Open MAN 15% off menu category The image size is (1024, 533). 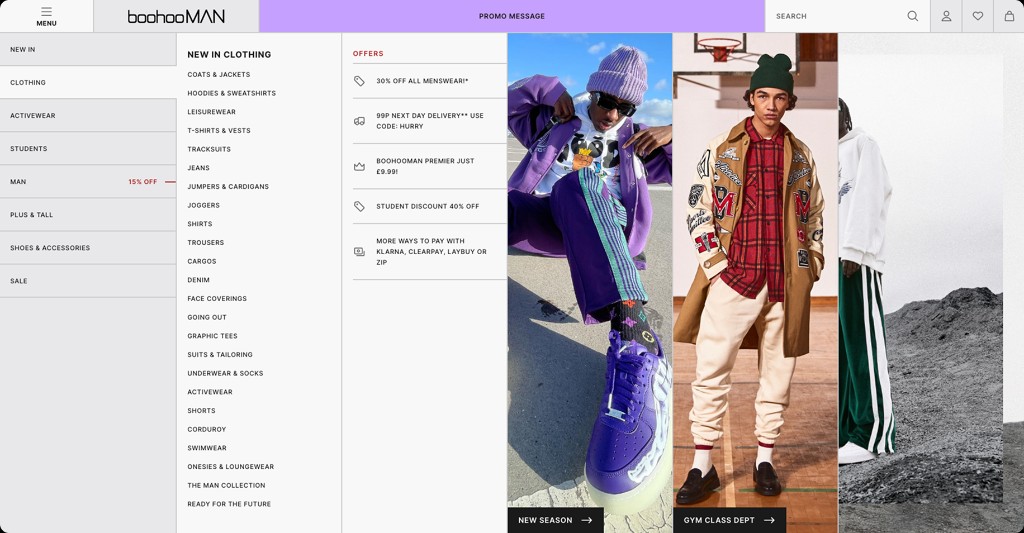pos(88,182)
